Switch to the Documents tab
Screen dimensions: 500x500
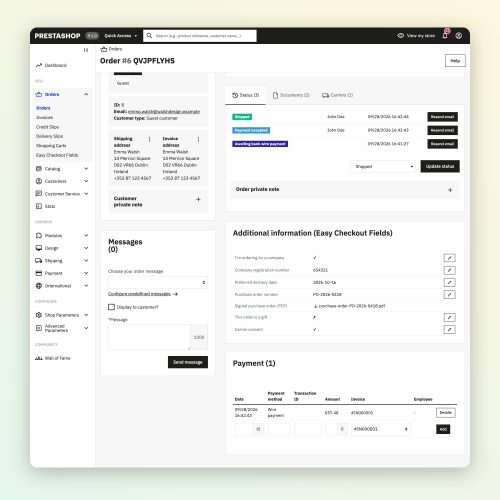coord(291,95)
